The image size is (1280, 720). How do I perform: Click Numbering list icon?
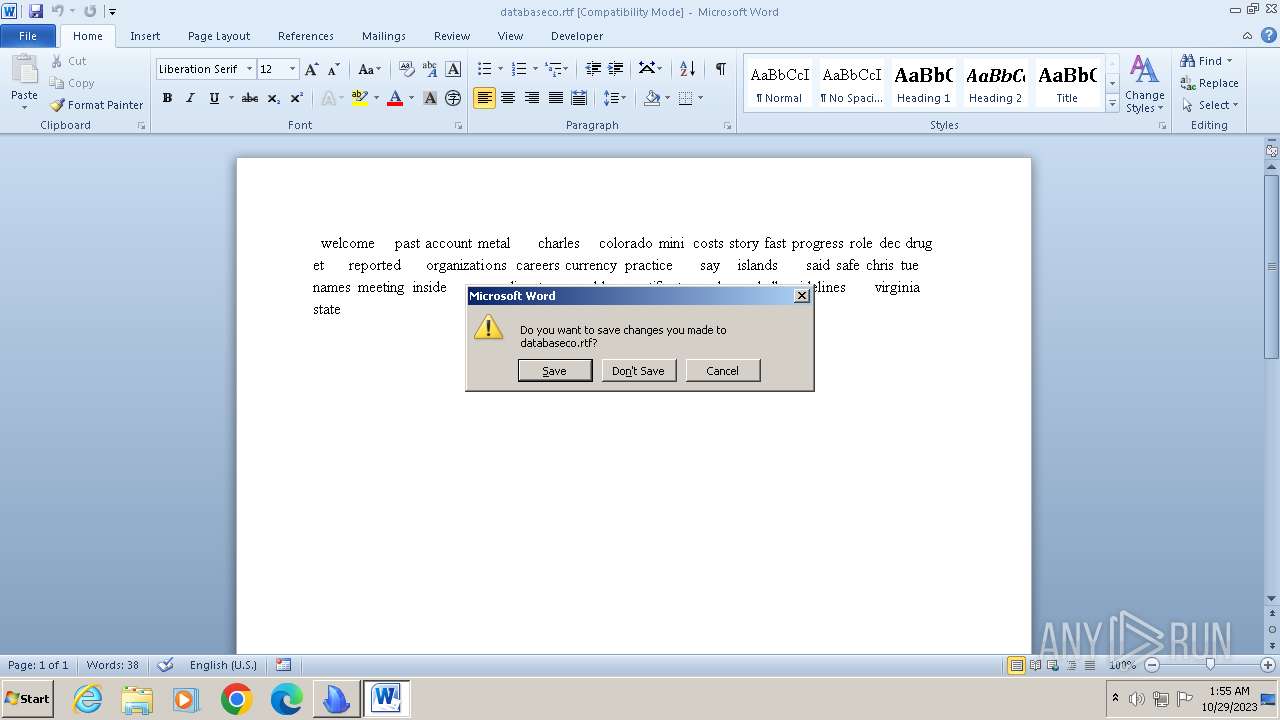click(518, 69)
